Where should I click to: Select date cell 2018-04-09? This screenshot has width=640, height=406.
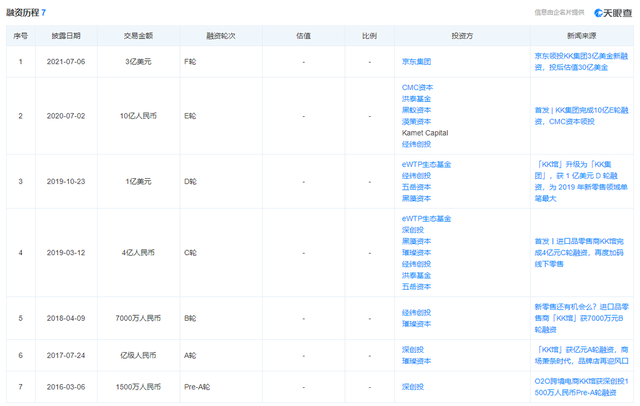66,318
